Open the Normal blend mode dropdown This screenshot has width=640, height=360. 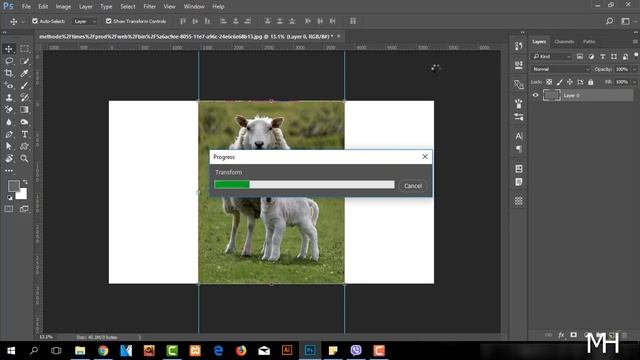(x=560, y=69)
